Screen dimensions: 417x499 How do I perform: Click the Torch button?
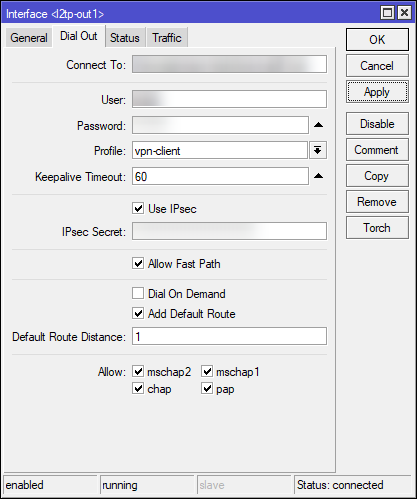coord(377,228)
